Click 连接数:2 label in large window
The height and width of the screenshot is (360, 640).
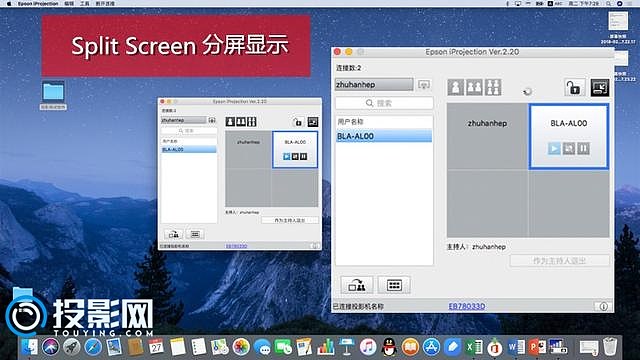(349, 68)
